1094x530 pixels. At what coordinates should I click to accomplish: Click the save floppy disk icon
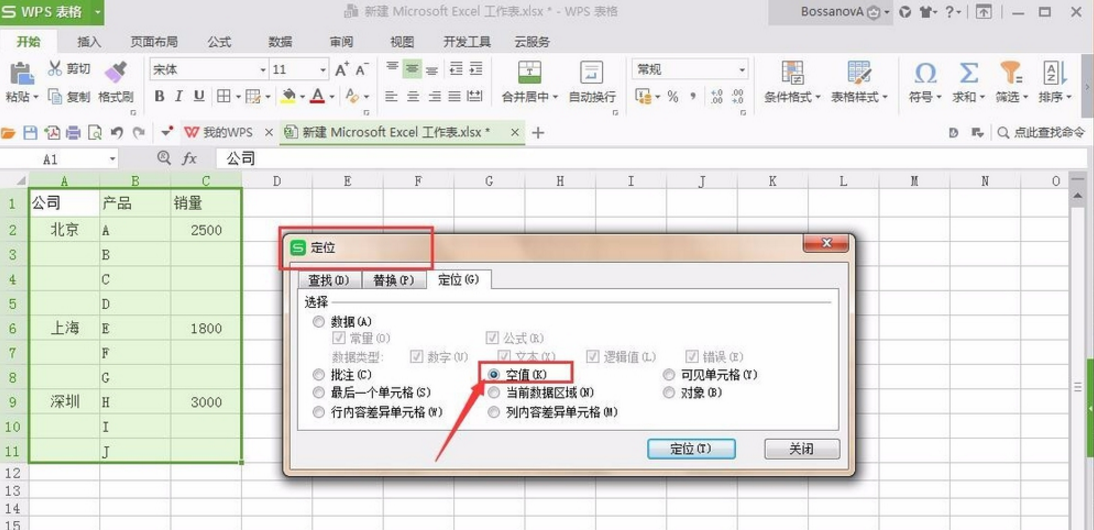[30, 132]
